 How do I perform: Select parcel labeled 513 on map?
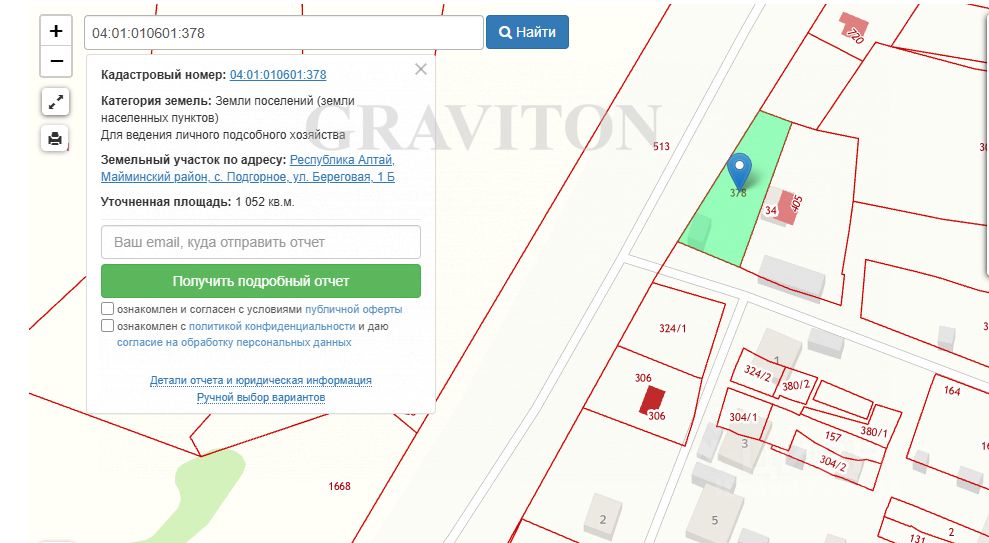tap(661, 146)
